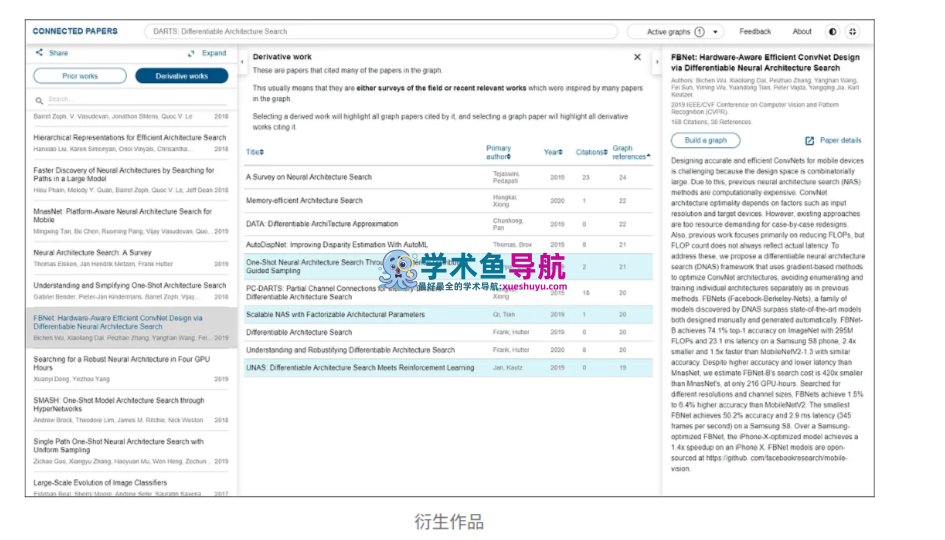Sort table by Title column
This screenshot has width=945, height=540.
coord(255,152)
